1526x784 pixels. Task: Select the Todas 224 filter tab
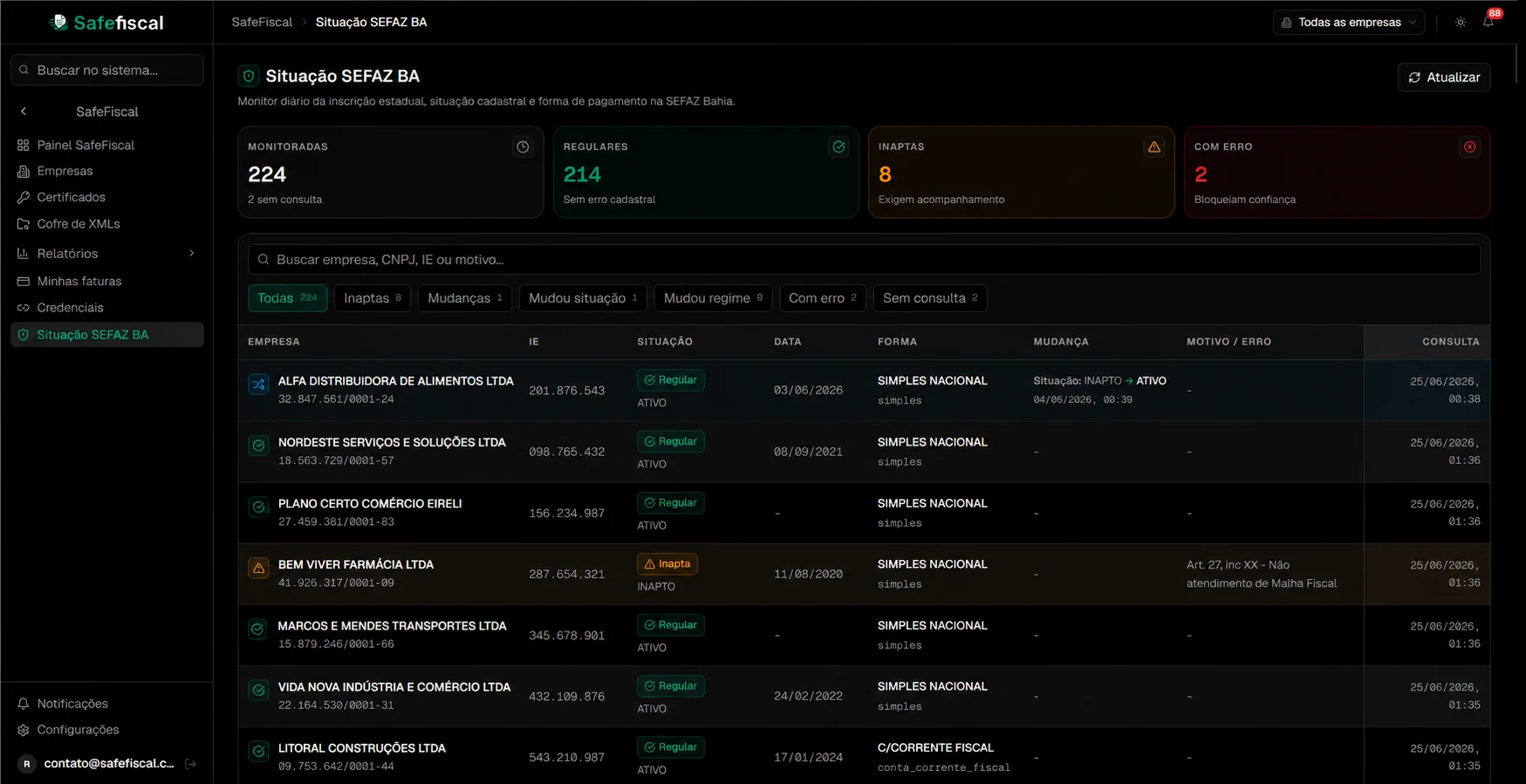287,298
